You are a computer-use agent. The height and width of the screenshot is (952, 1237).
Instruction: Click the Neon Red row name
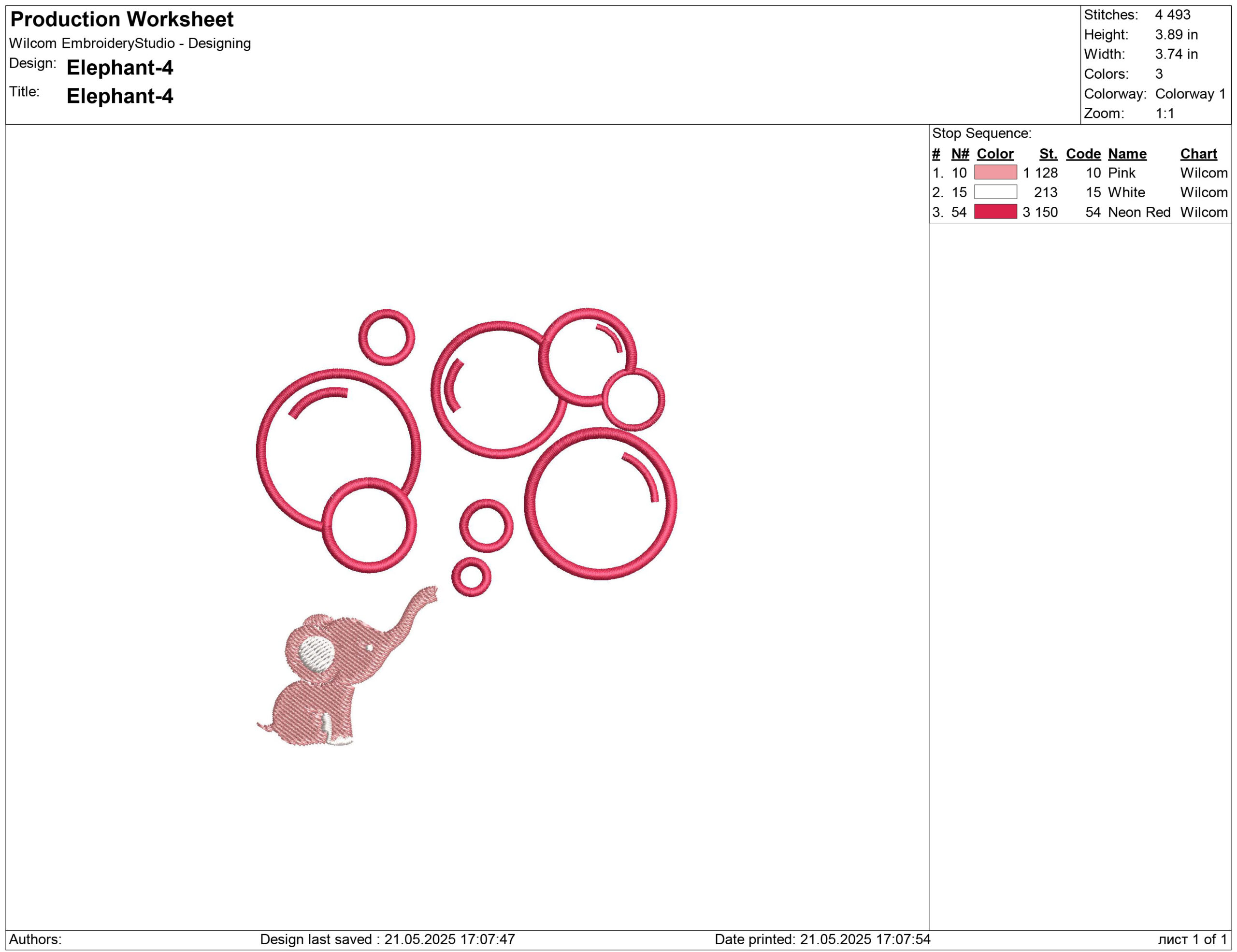pos(1138,212)
